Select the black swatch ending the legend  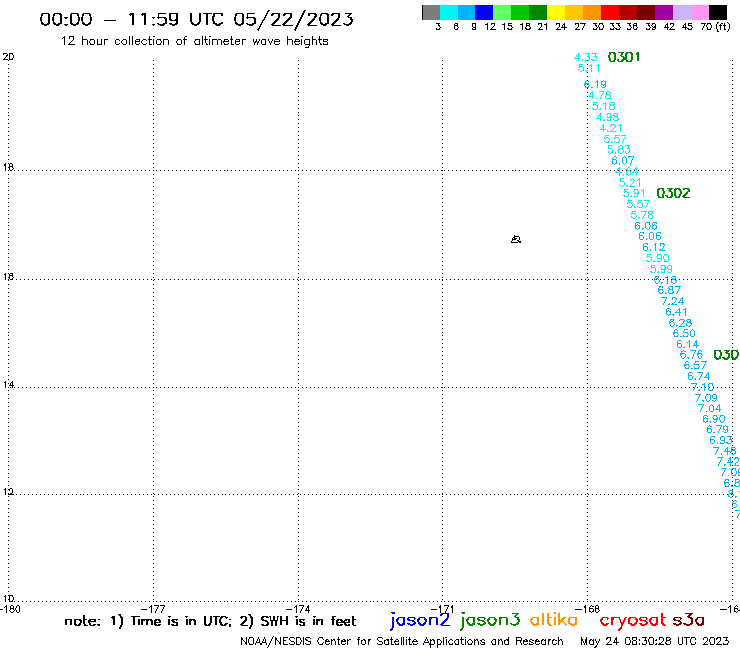718,12
